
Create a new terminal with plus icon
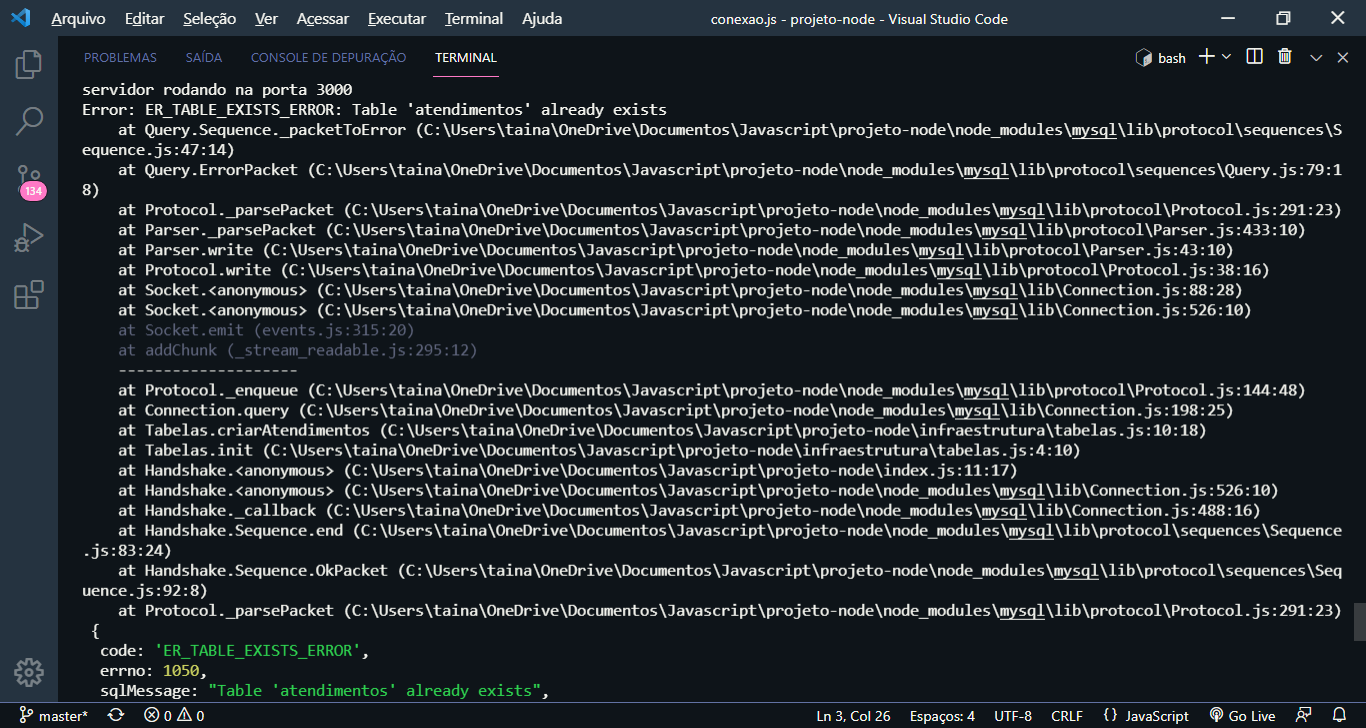(1206, 57)
